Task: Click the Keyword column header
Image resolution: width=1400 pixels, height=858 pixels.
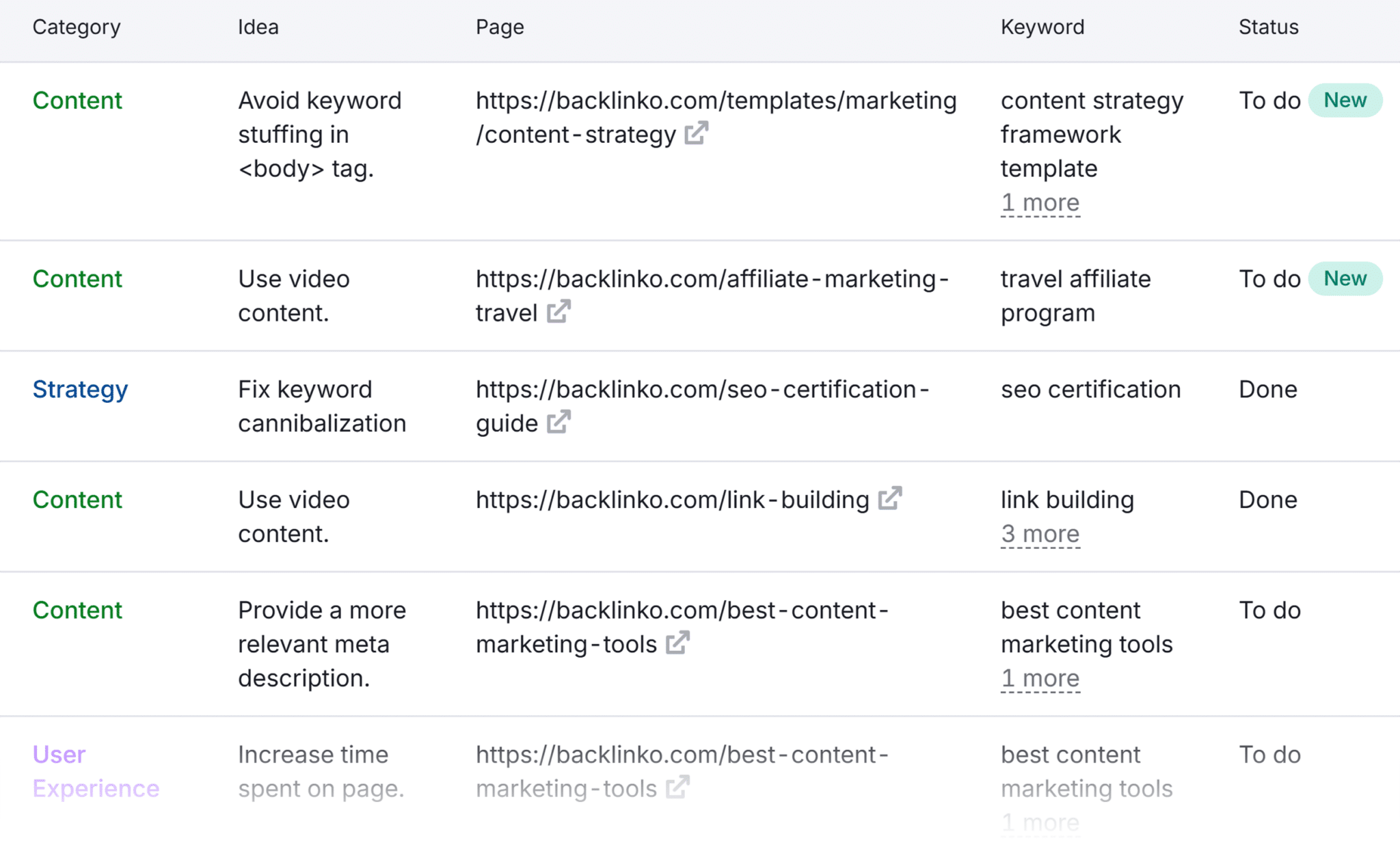Action: pyautogui.click(x=1042, y=27)
